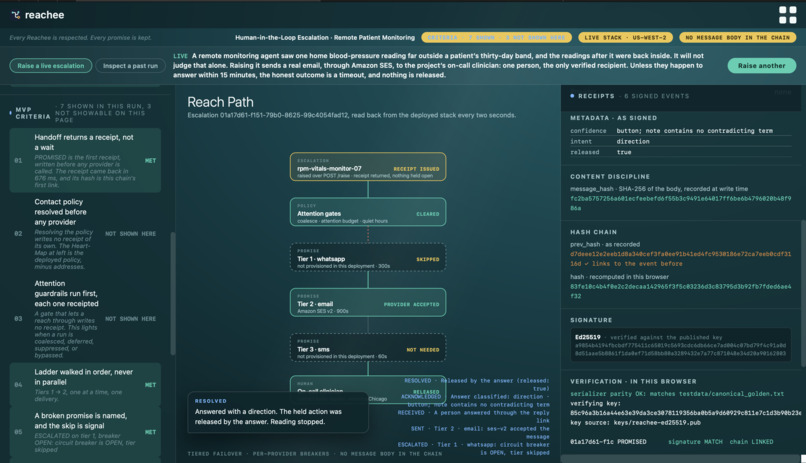Select the Tier 2 email node
Viewport: 806px width, 463px height.
pyautogui.click(x=368, y=302)
